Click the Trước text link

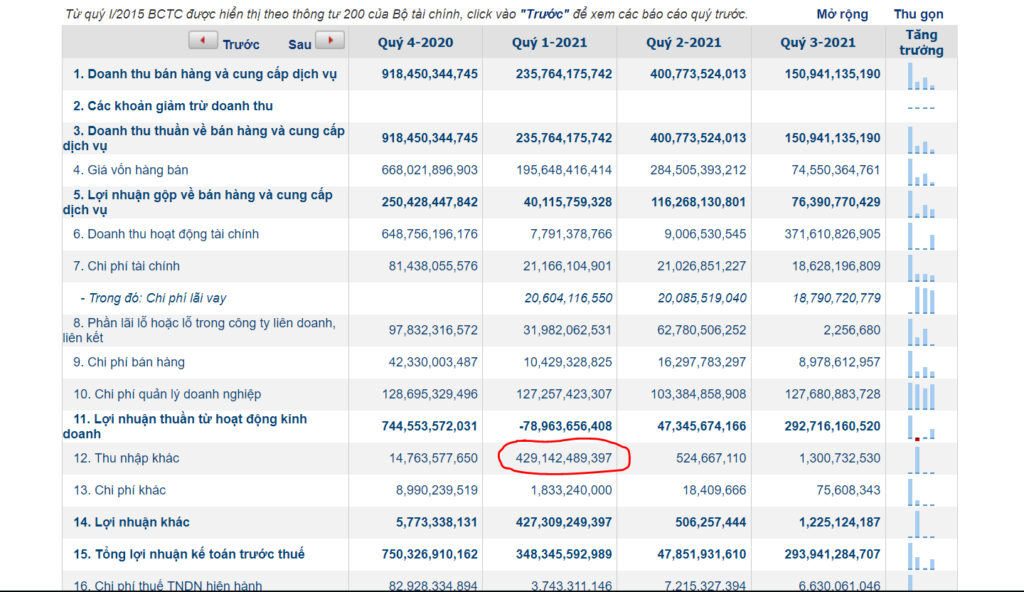tap(241, 44)
